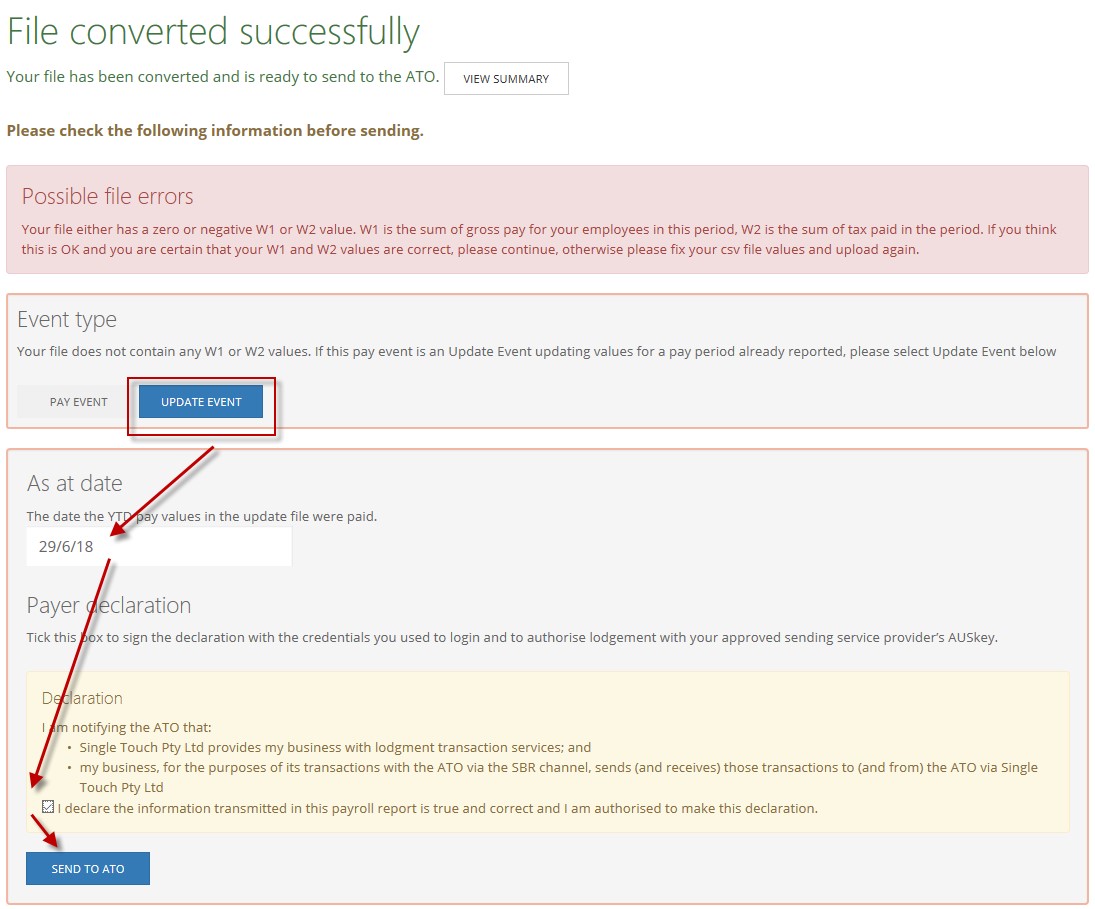1095x909 pixels.
Task: Click the 'Event type' section heading
Action: click(67, 320)
